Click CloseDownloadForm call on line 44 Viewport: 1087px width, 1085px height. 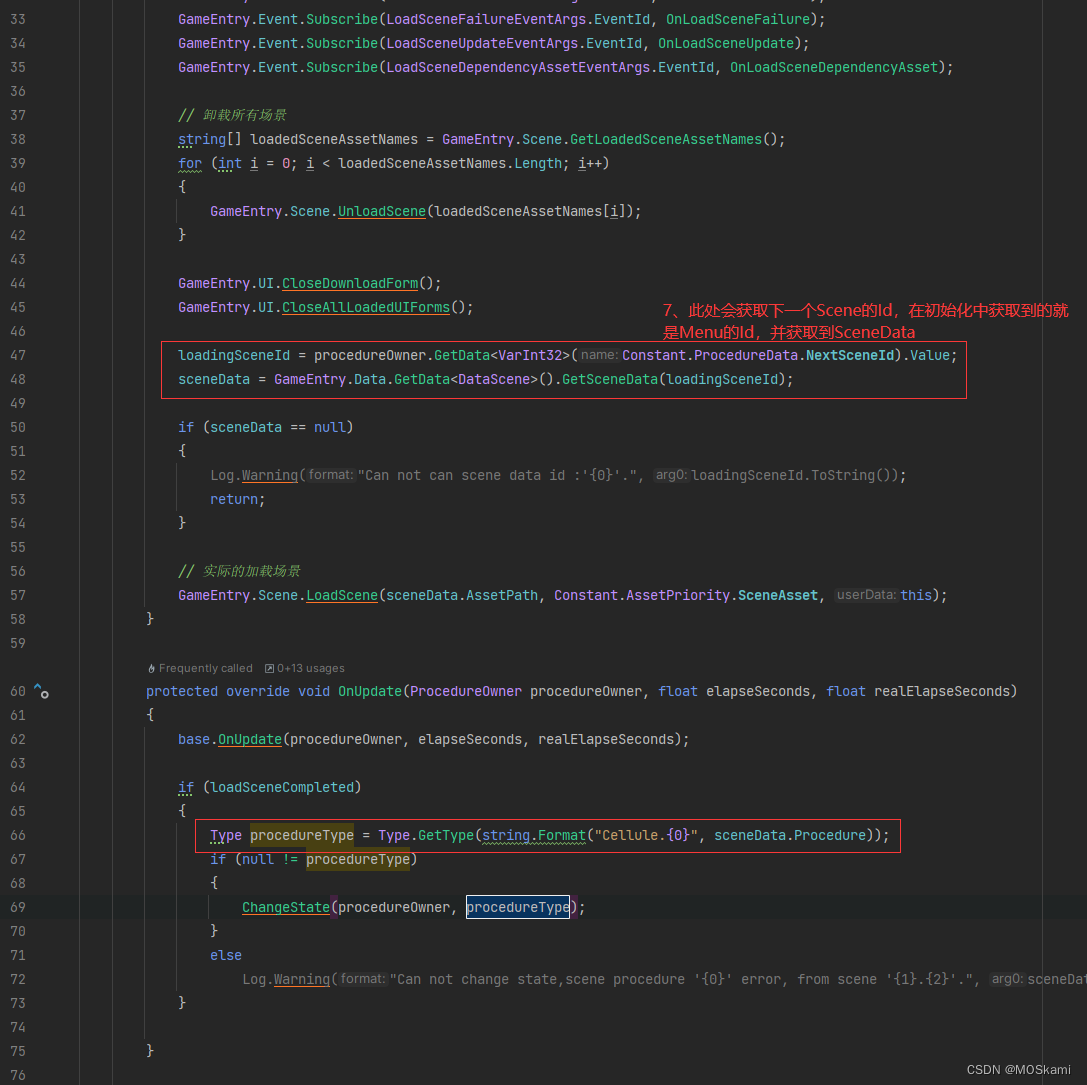pos(350,284)
